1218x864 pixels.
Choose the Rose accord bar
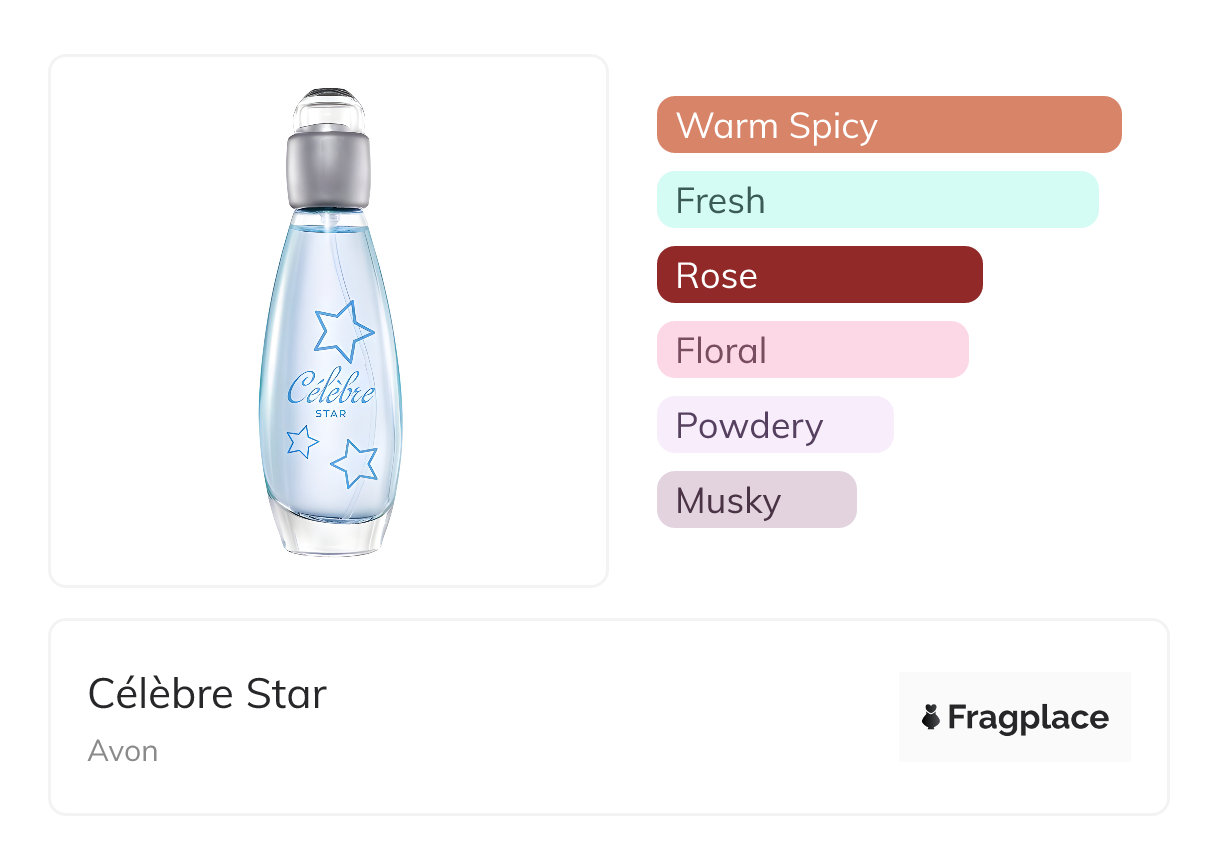(x=819, y=275)
